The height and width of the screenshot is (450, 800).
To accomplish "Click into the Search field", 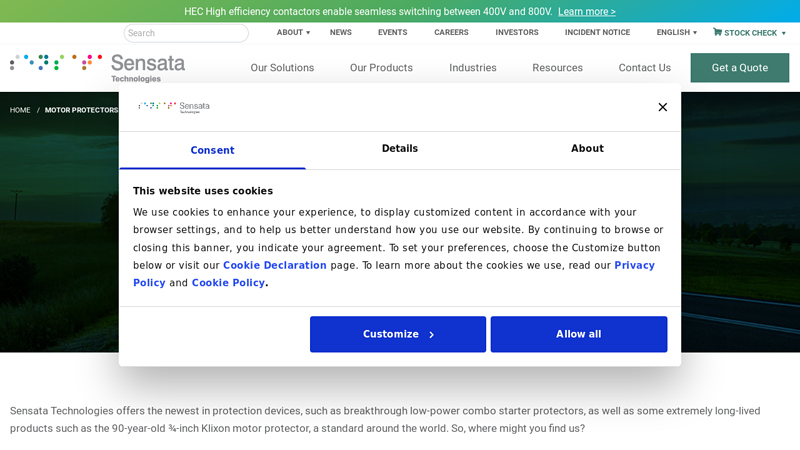I will [186, 33].
